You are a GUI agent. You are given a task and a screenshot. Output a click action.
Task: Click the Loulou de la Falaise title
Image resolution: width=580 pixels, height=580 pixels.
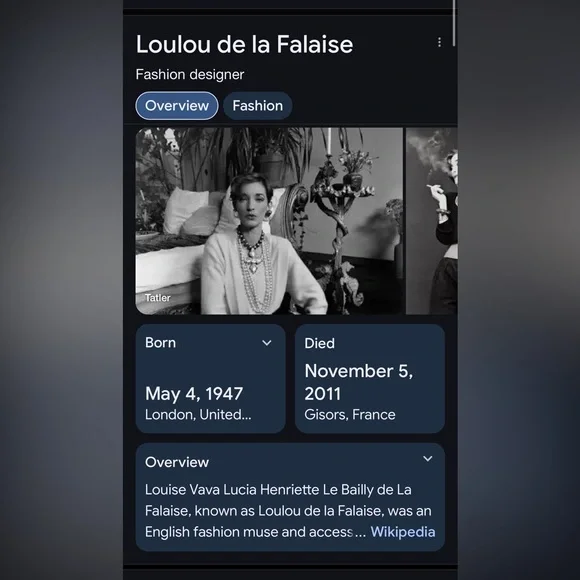[x=244, y=44]
